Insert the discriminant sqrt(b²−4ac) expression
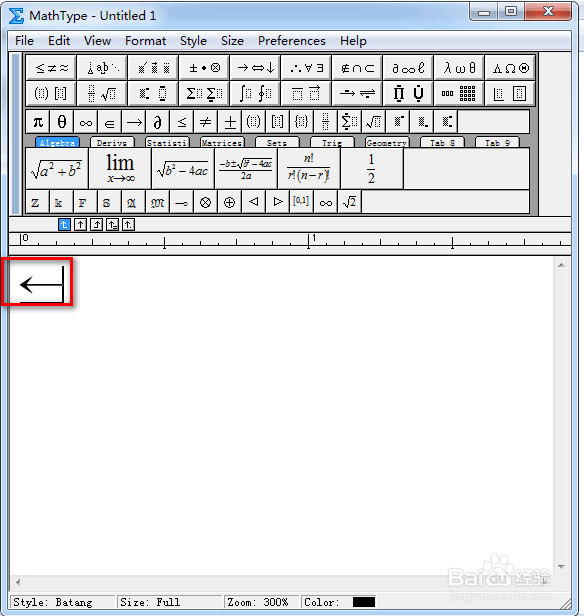 pos(183,169)
